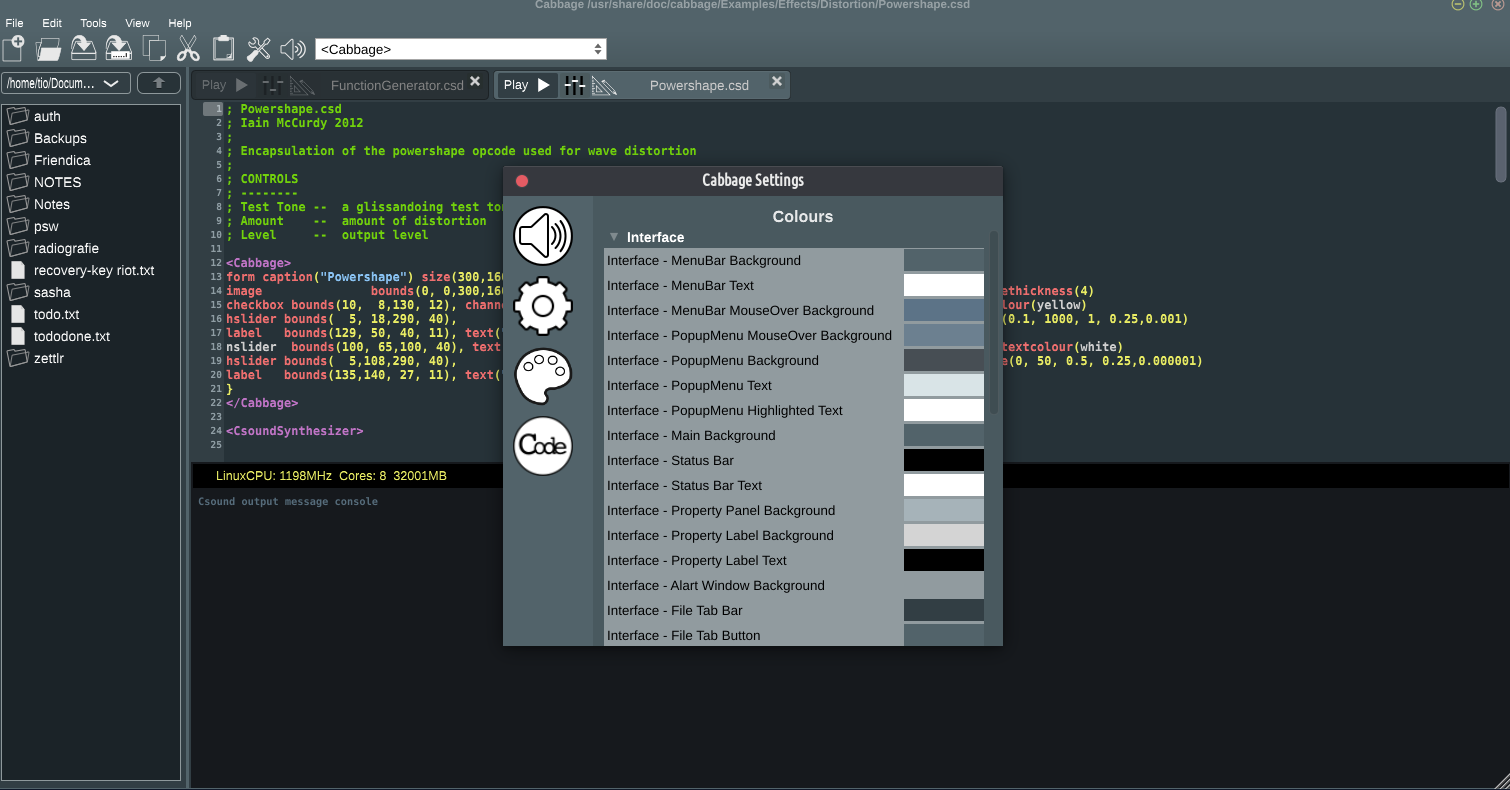Viewport: 1510px width, 790px height.
Task: Select the paint palette colours icon
Action: click(543, 376)
